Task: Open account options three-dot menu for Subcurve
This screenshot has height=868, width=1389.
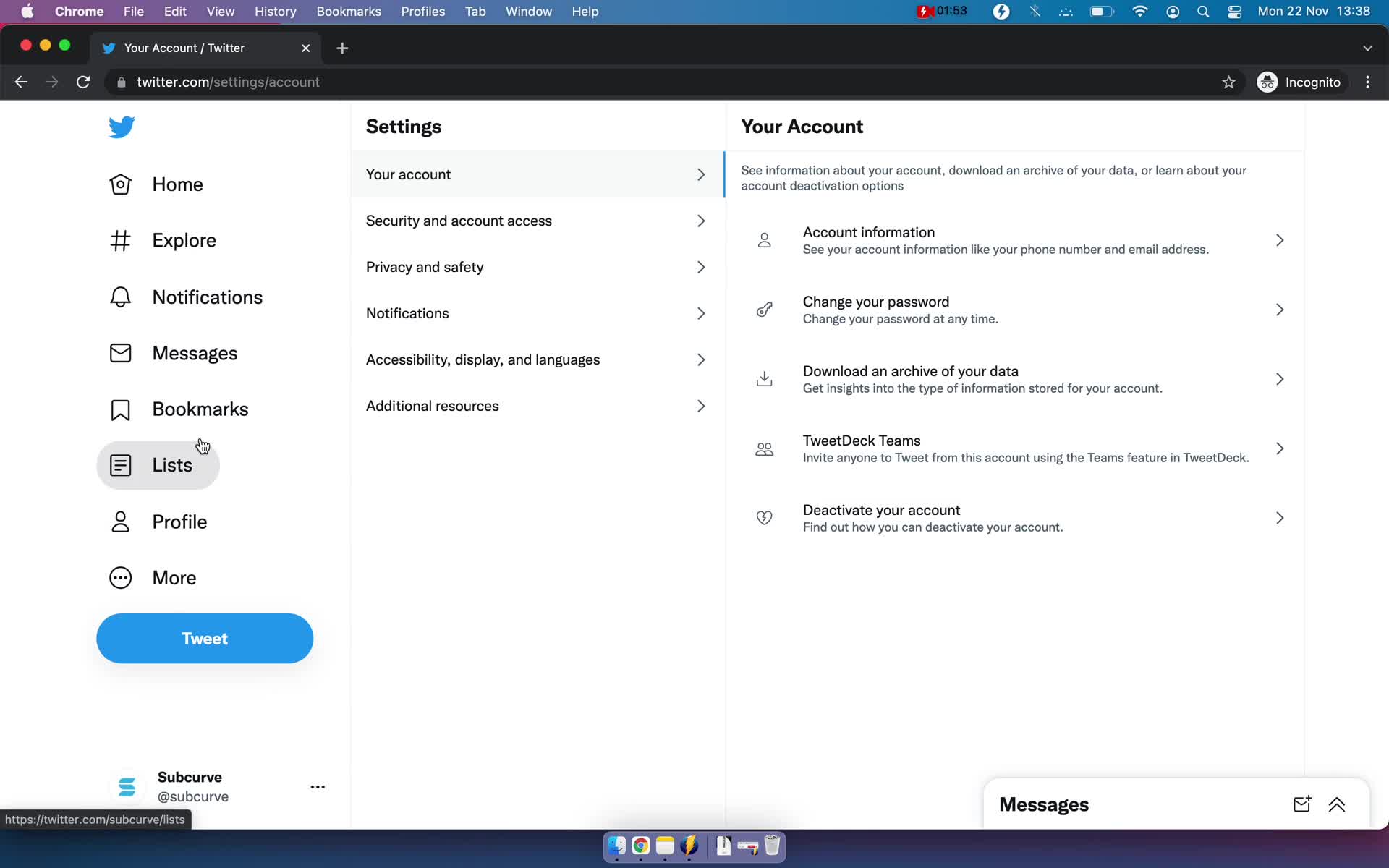Action: click(x=318, y=787)
